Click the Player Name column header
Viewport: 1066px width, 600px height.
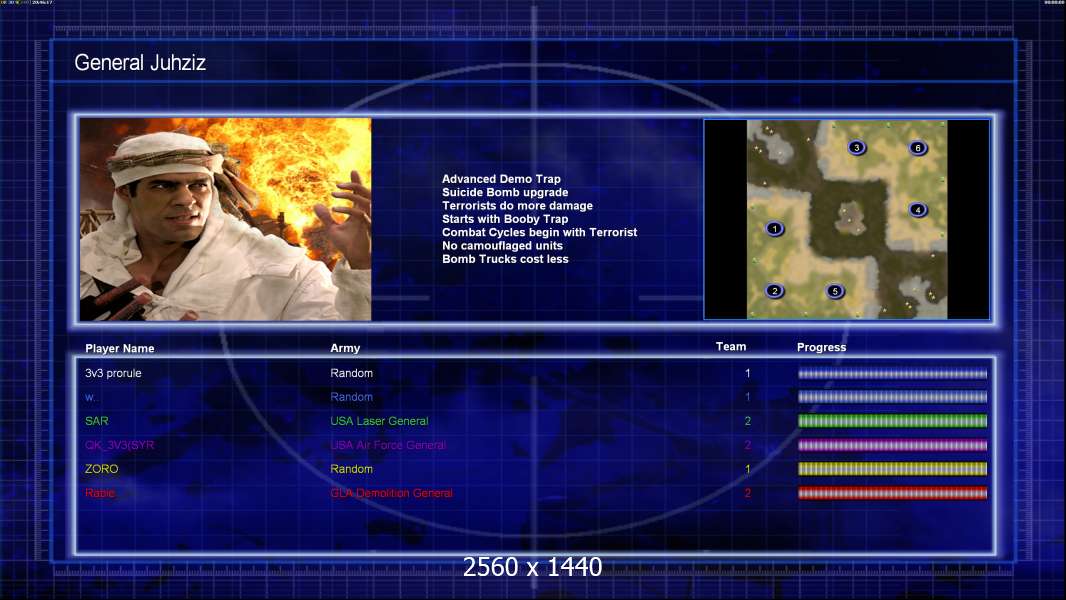tap(120, 349)
